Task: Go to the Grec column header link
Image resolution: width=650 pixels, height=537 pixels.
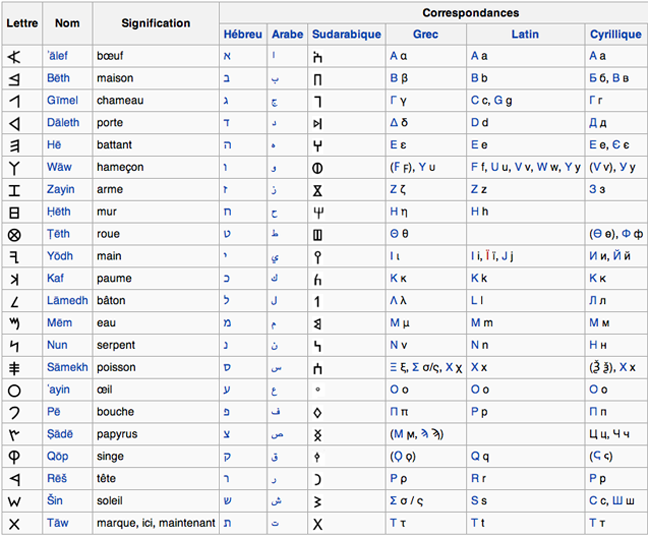Action: pos(425,34)
